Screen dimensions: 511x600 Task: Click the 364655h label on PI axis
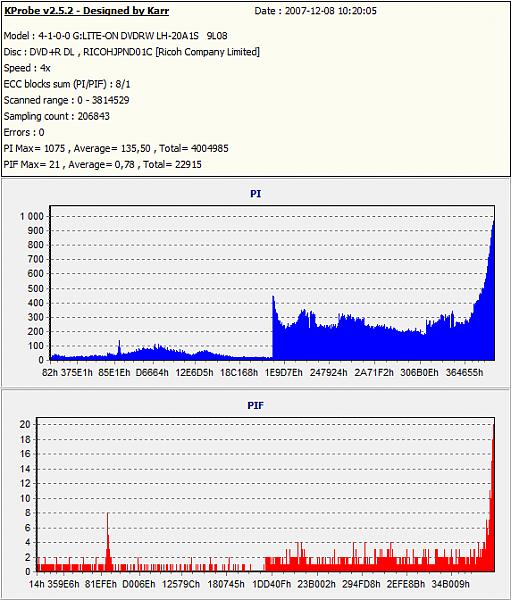tap(464, 372)
